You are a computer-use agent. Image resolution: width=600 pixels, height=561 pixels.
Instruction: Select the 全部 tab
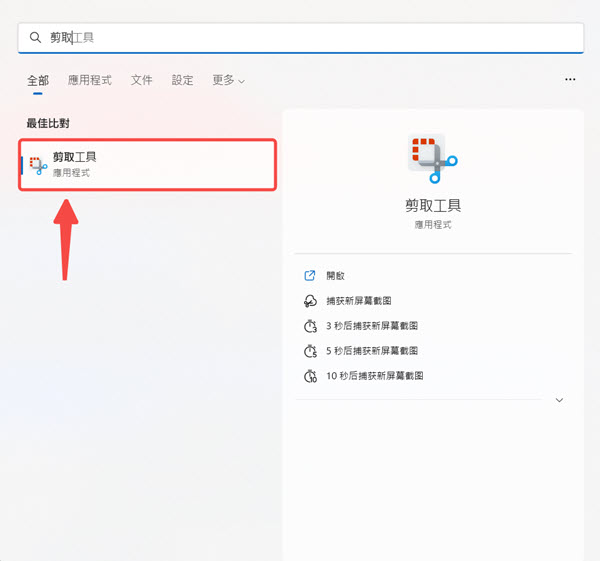tap(38, 80)
